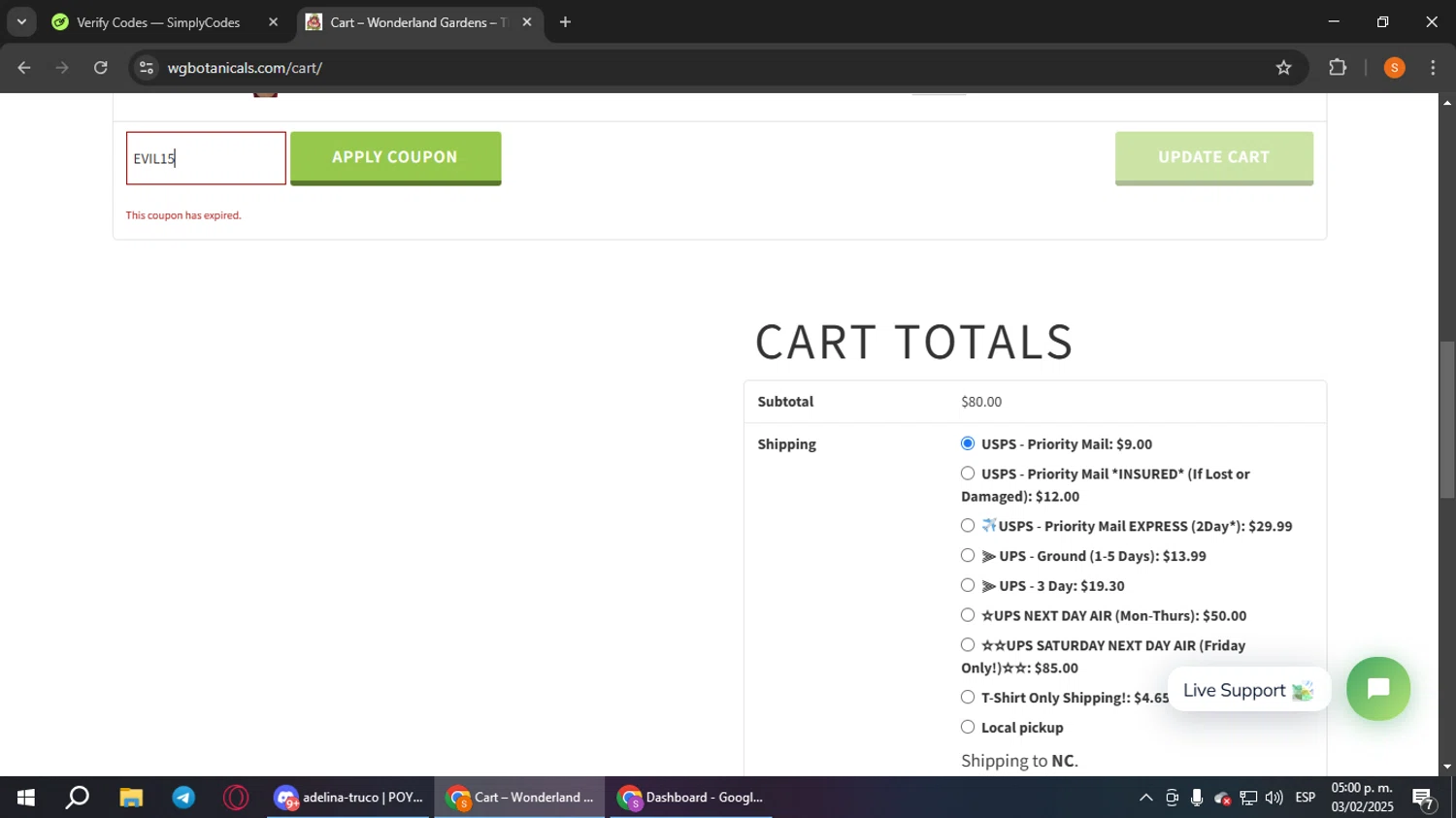Click the cloud sync tray icon
The height and width of the screenshot is (818, 1456).
click(x=1222, y=798)
